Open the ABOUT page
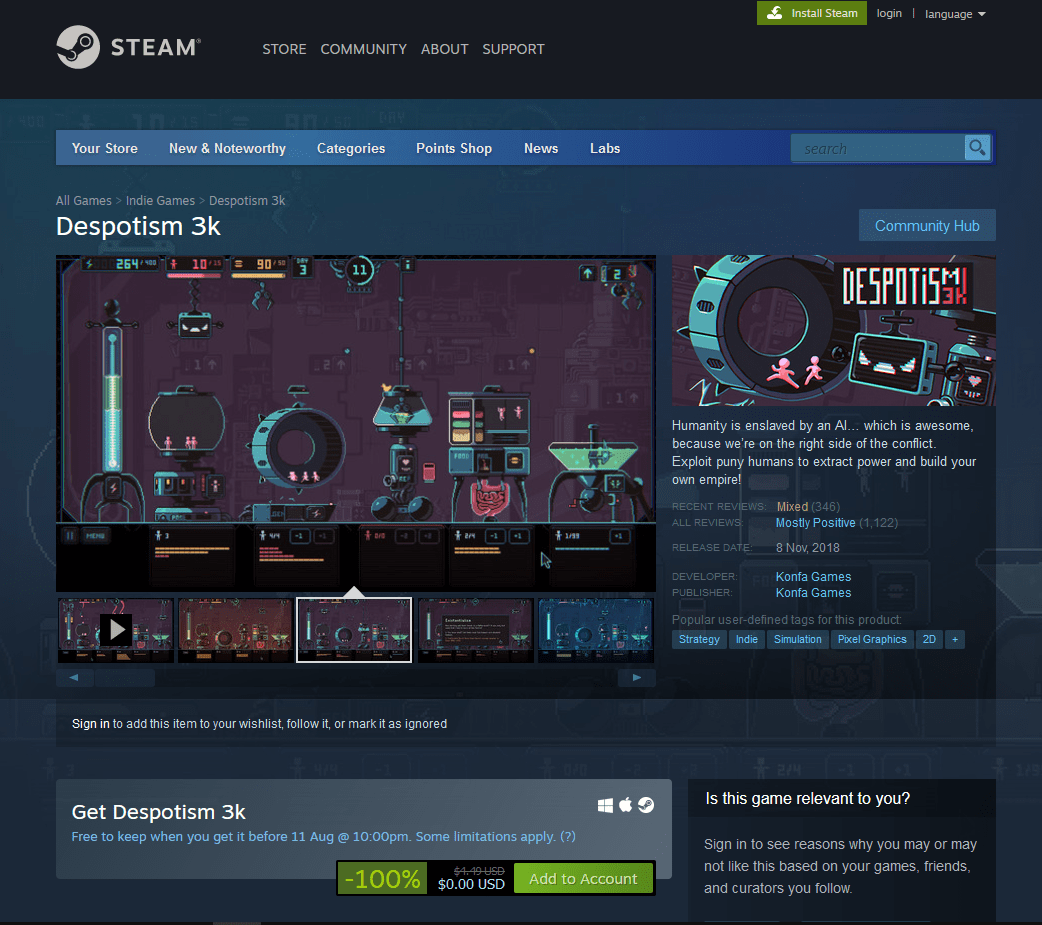 pyautogui.click(x=445, y=49)
